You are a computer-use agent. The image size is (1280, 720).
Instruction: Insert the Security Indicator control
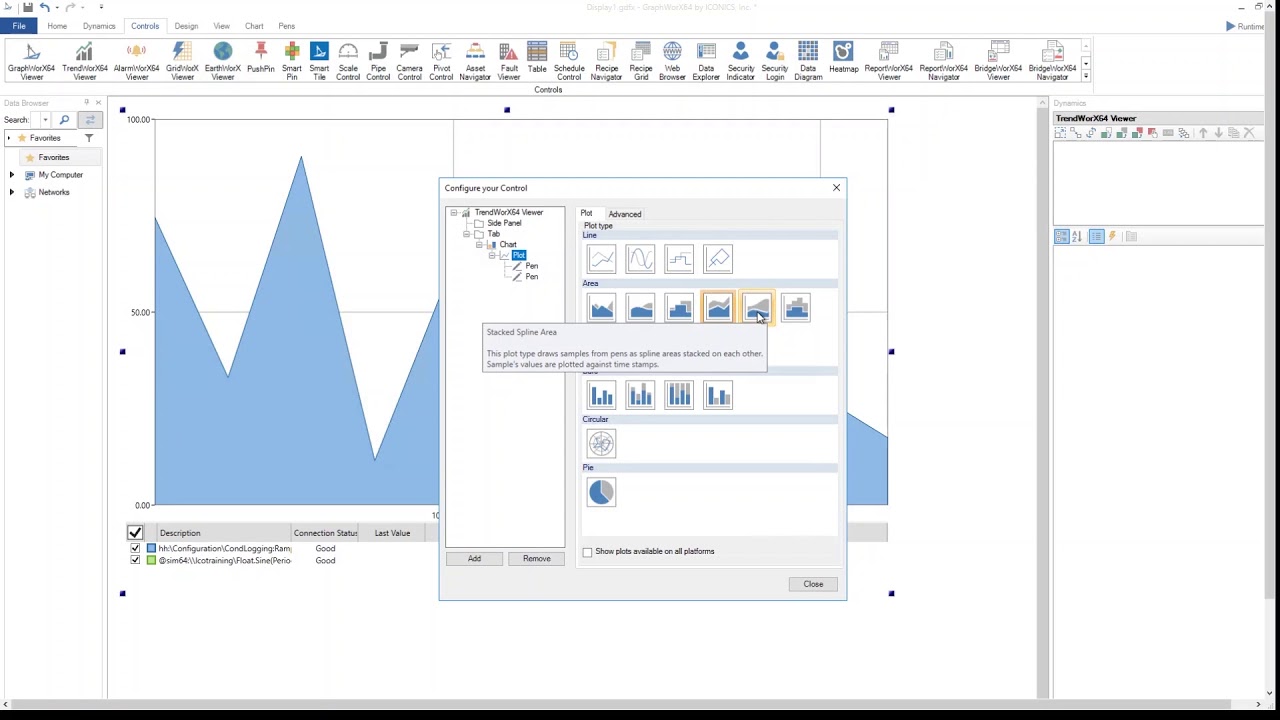741,61
